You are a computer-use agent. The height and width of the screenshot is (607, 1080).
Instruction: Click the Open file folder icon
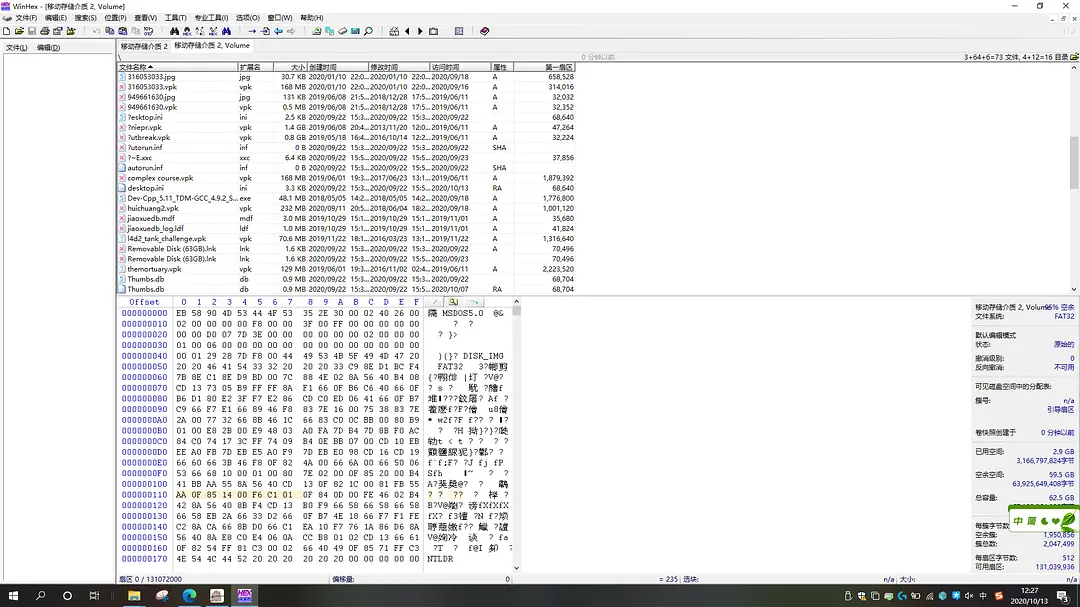(19, 31)
